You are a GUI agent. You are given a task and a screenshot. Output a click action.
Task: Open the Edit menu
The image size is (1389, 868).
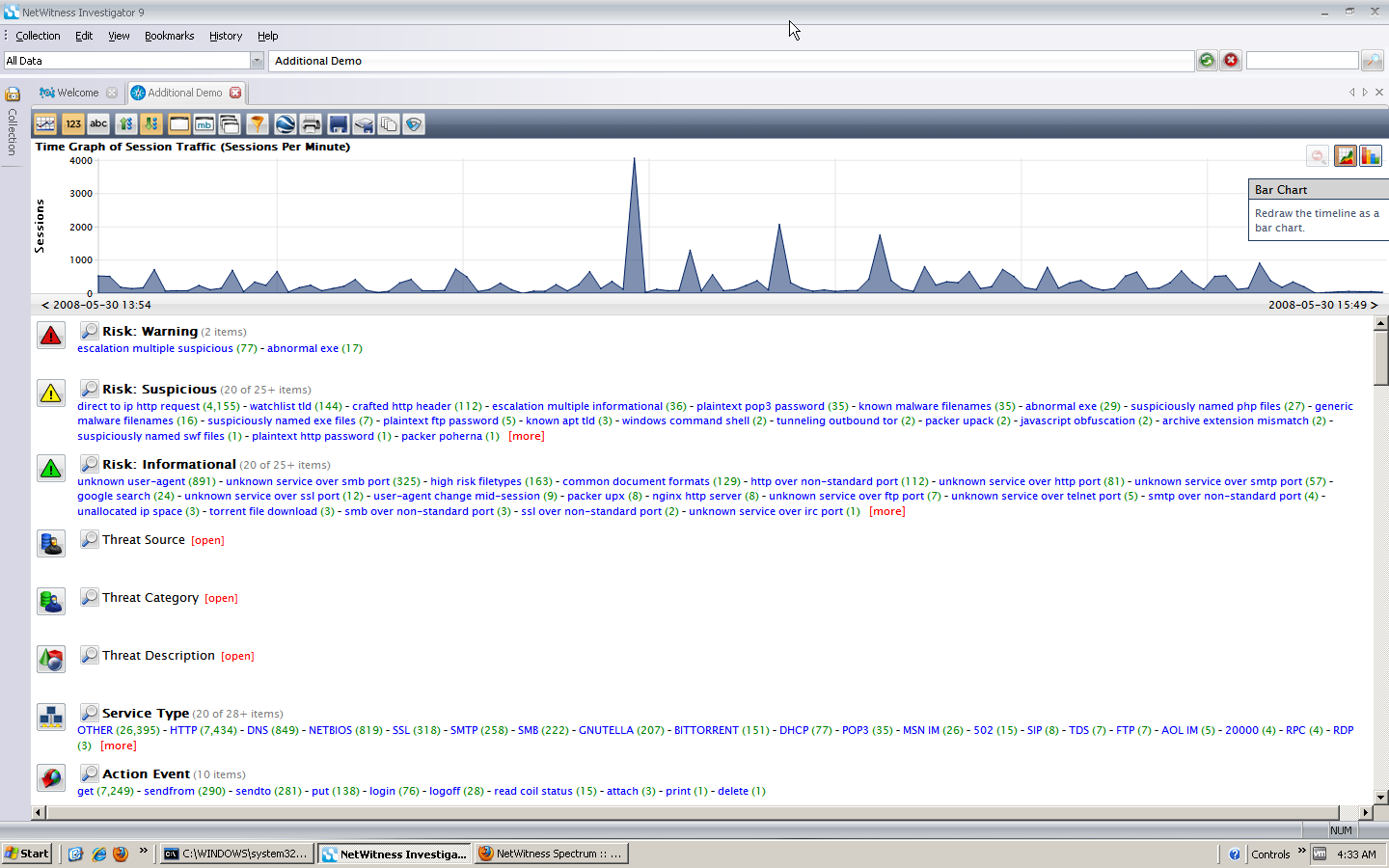[84, 36]
